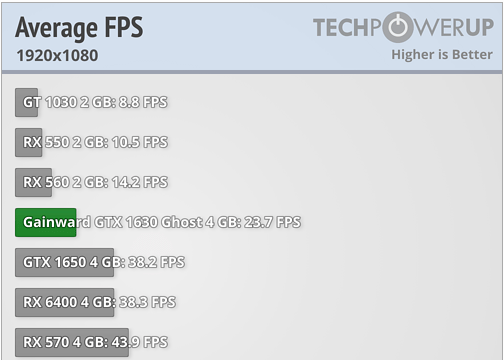Select the GTX 1650 4 GB bar
This screenshot has width=504, height=360.
(64, 262)
